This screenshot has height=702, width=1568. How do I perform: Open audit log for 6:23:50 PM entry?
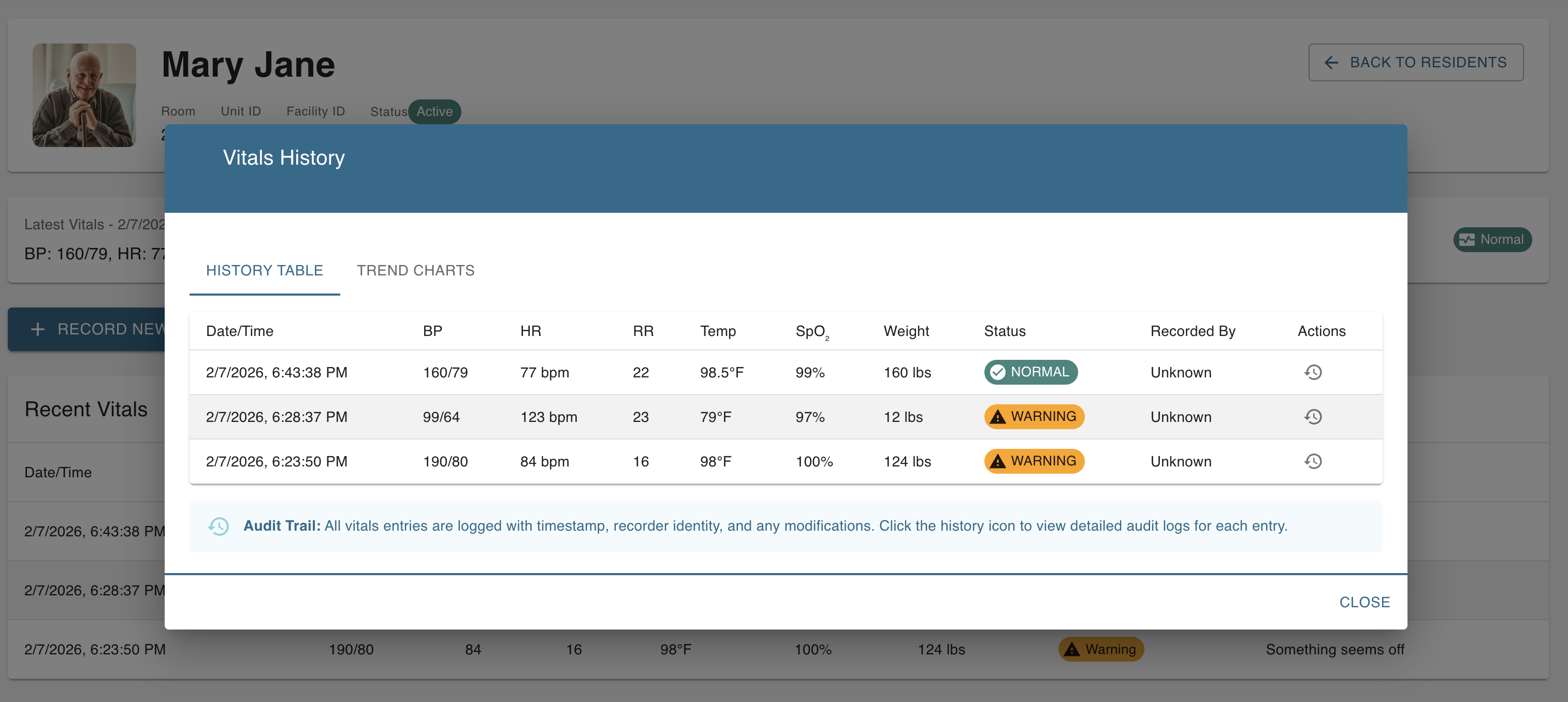point(1314,461)
